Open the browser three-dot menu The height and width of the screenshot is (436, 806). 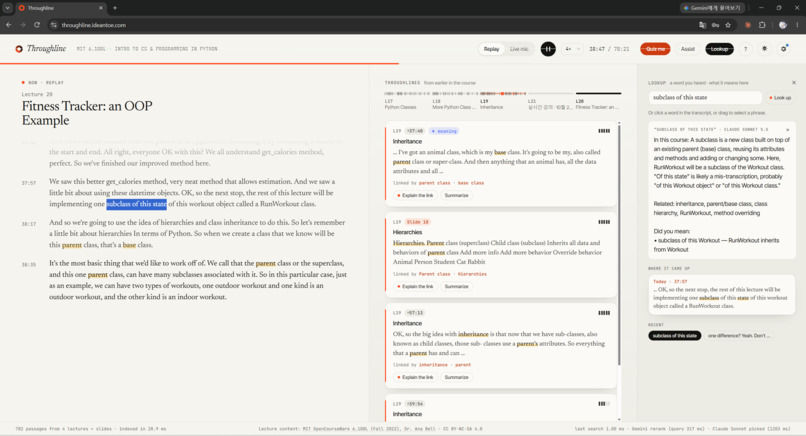pyautogui.click(x=797, y=25)
